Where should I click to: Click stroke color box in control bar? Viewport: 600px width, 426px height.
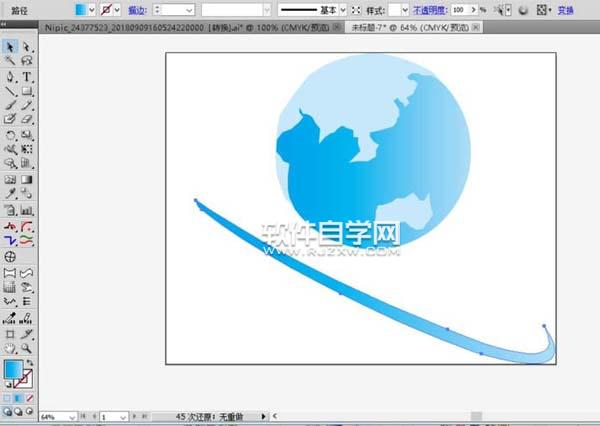106,10
